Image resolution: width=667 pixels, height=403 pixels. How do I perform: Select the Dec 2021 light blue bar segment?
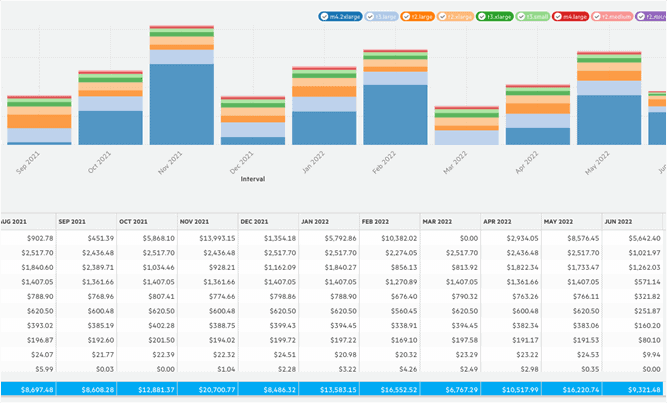click(x=253, y=130)
